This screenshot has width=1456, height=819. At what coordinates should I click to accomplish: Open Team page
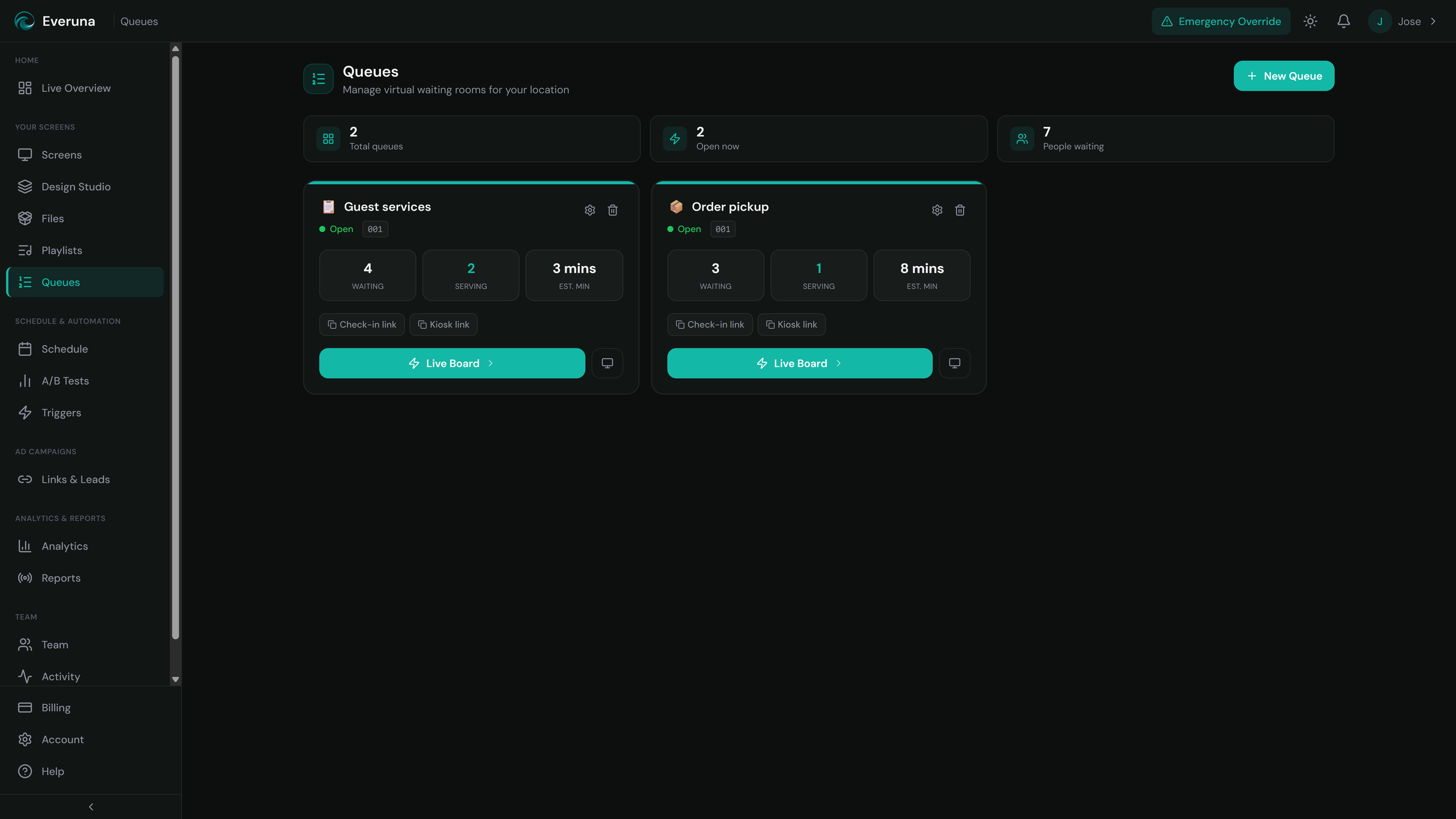coord(85,644)
